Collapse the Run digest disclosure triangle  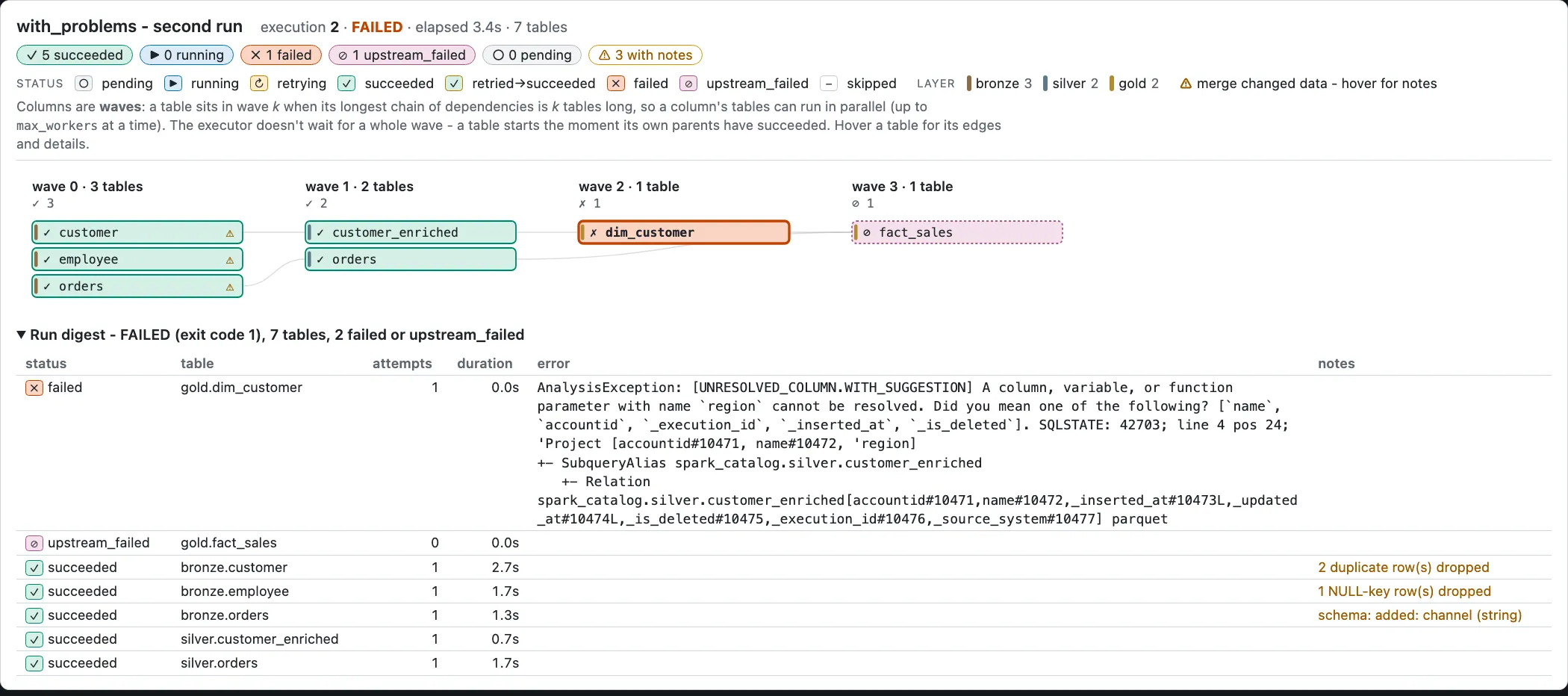[x=22, y=335]
